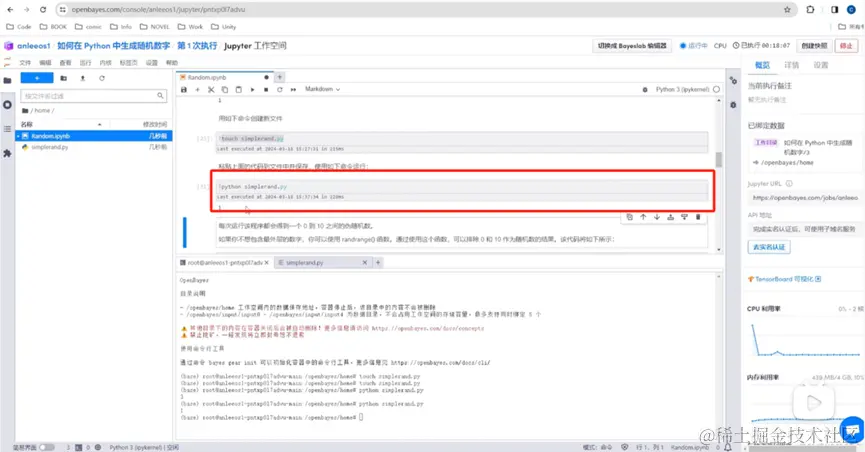
Task: Open the anleeos1 breadcrumb link
Action: pyautogui.click(x=34, y=46)
